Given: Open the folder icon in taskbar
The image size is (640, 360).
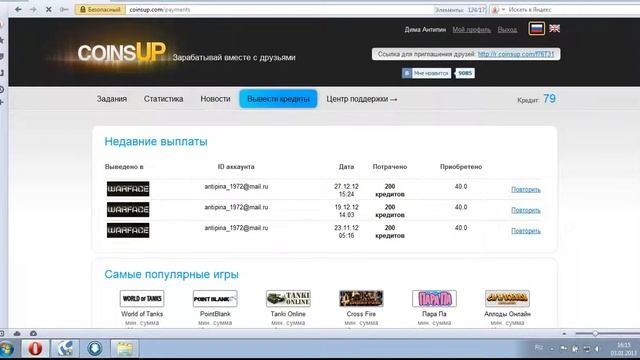Looking at the screenshot, I should point(124,349).
